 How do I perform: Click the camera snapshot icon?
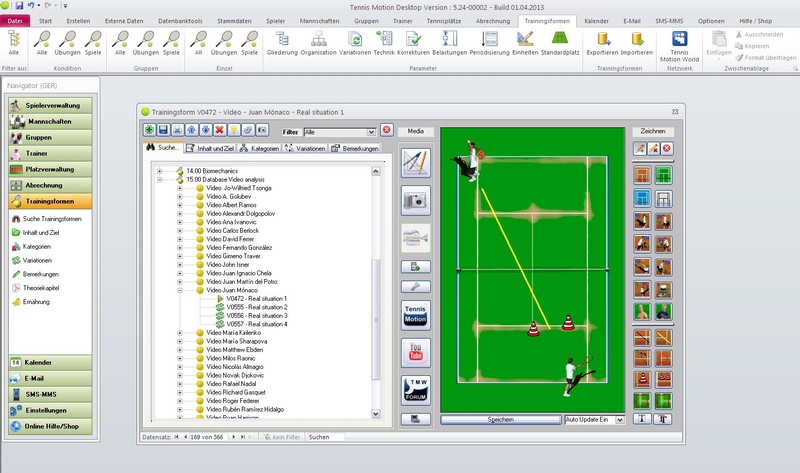(415, 200)
